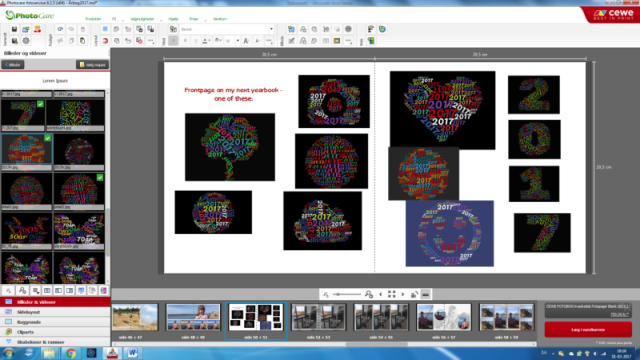Click the globe icon in the toolbar

382,29
